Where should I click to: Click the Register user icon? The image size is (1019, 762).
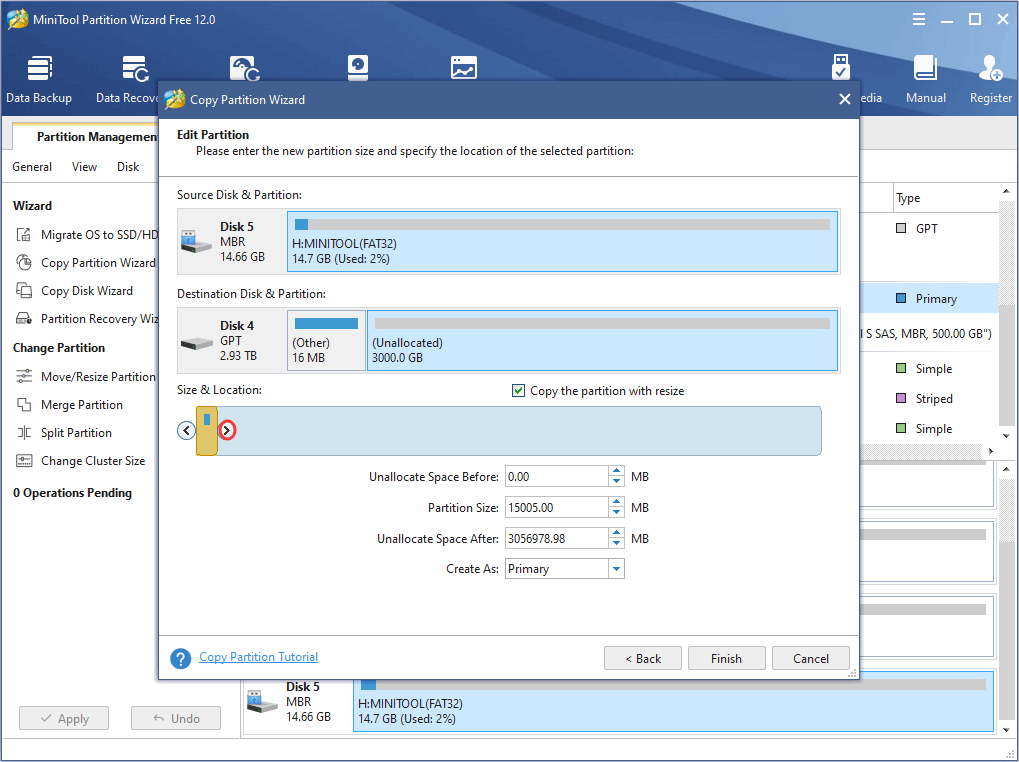(990, 68)
